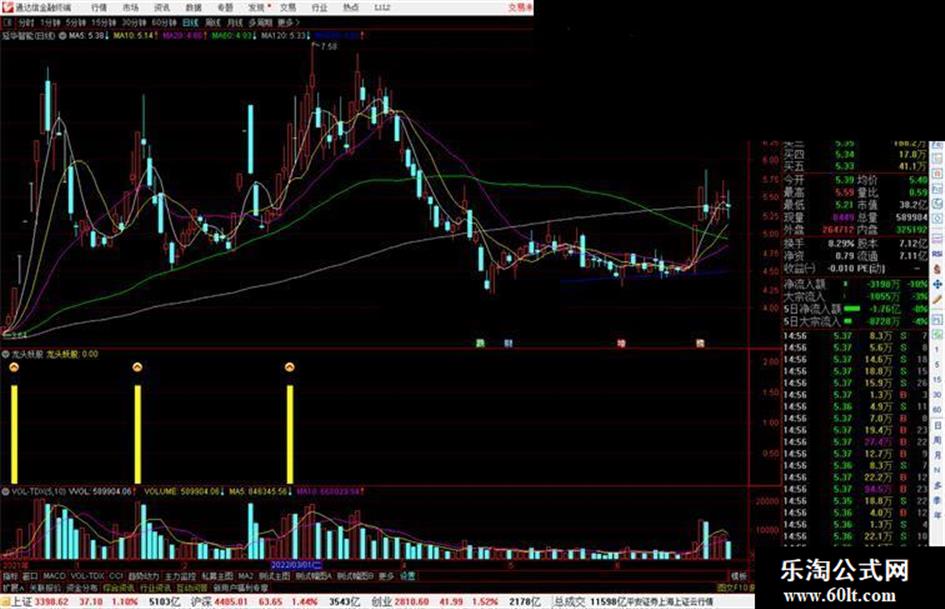This screenshot has height=609, width=945.
Task: Switch to the 60分钟 period tab
Action: click(164, 23)
